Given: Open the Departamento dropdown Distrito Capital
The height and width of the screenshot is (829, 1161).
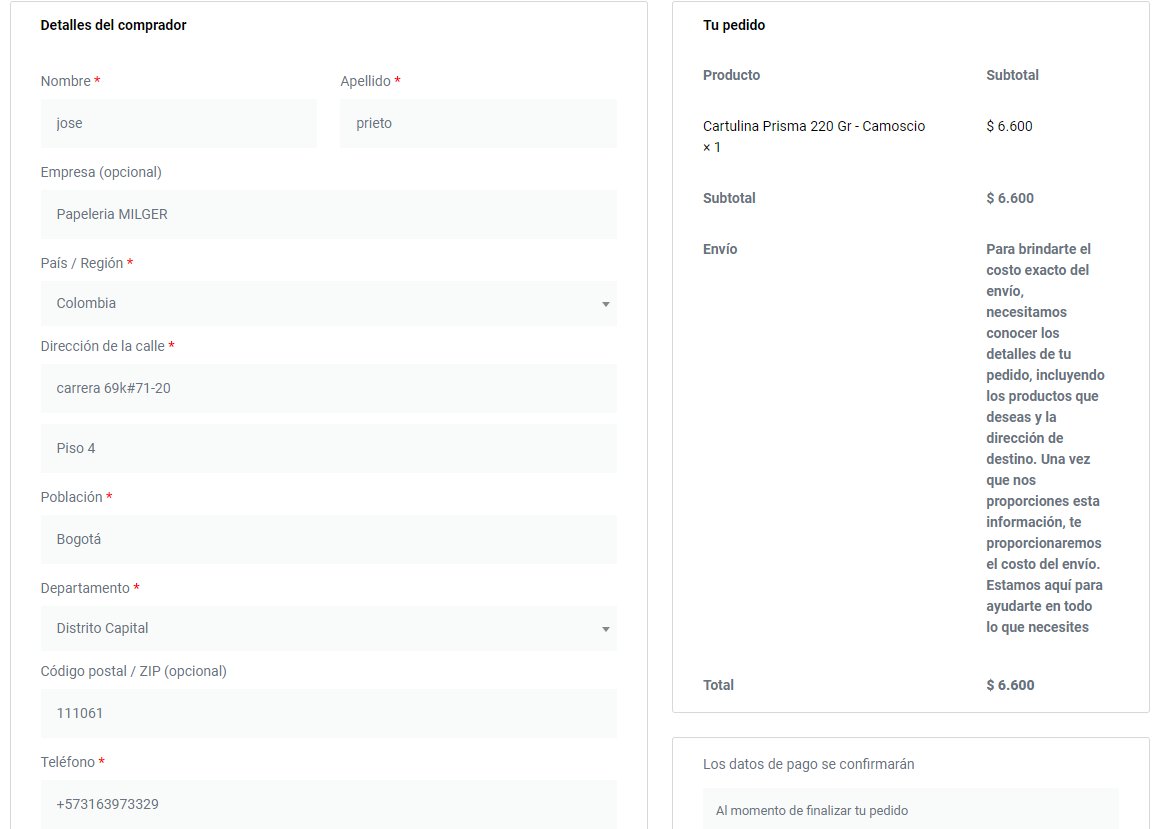Looking at the screenshot, I should click(x=328, y=629).
